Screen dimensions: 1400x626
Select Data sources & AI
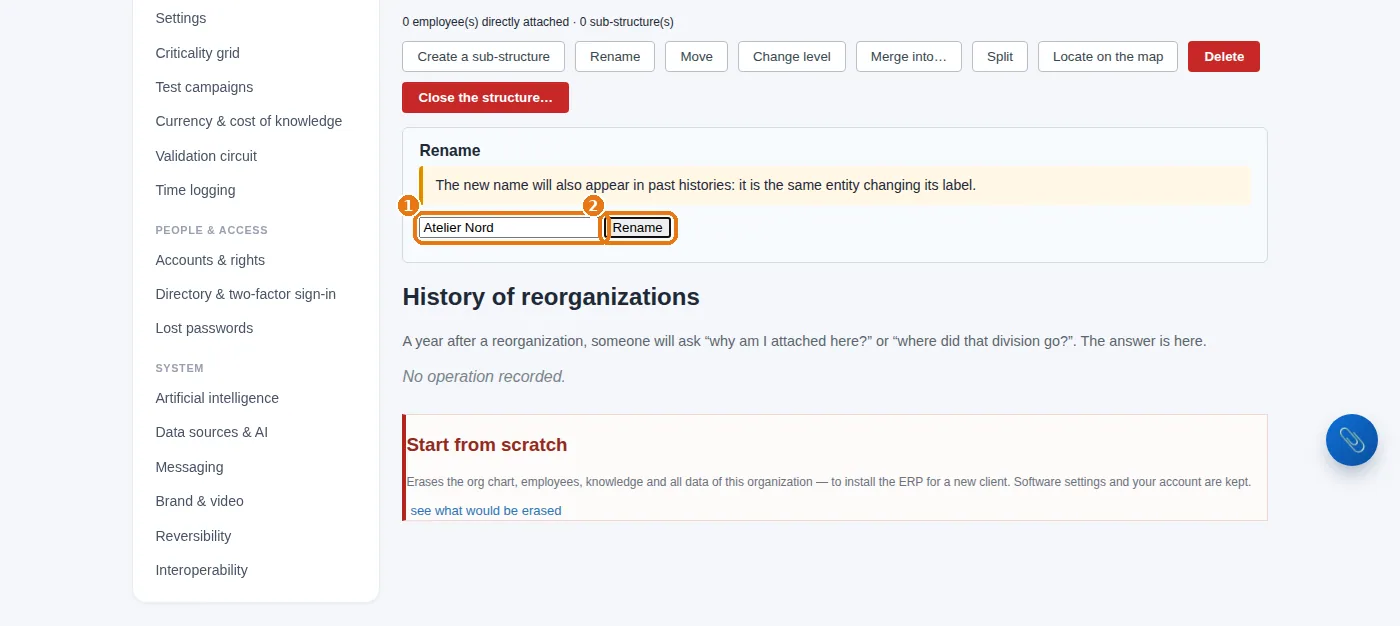[x=212, y=432]
